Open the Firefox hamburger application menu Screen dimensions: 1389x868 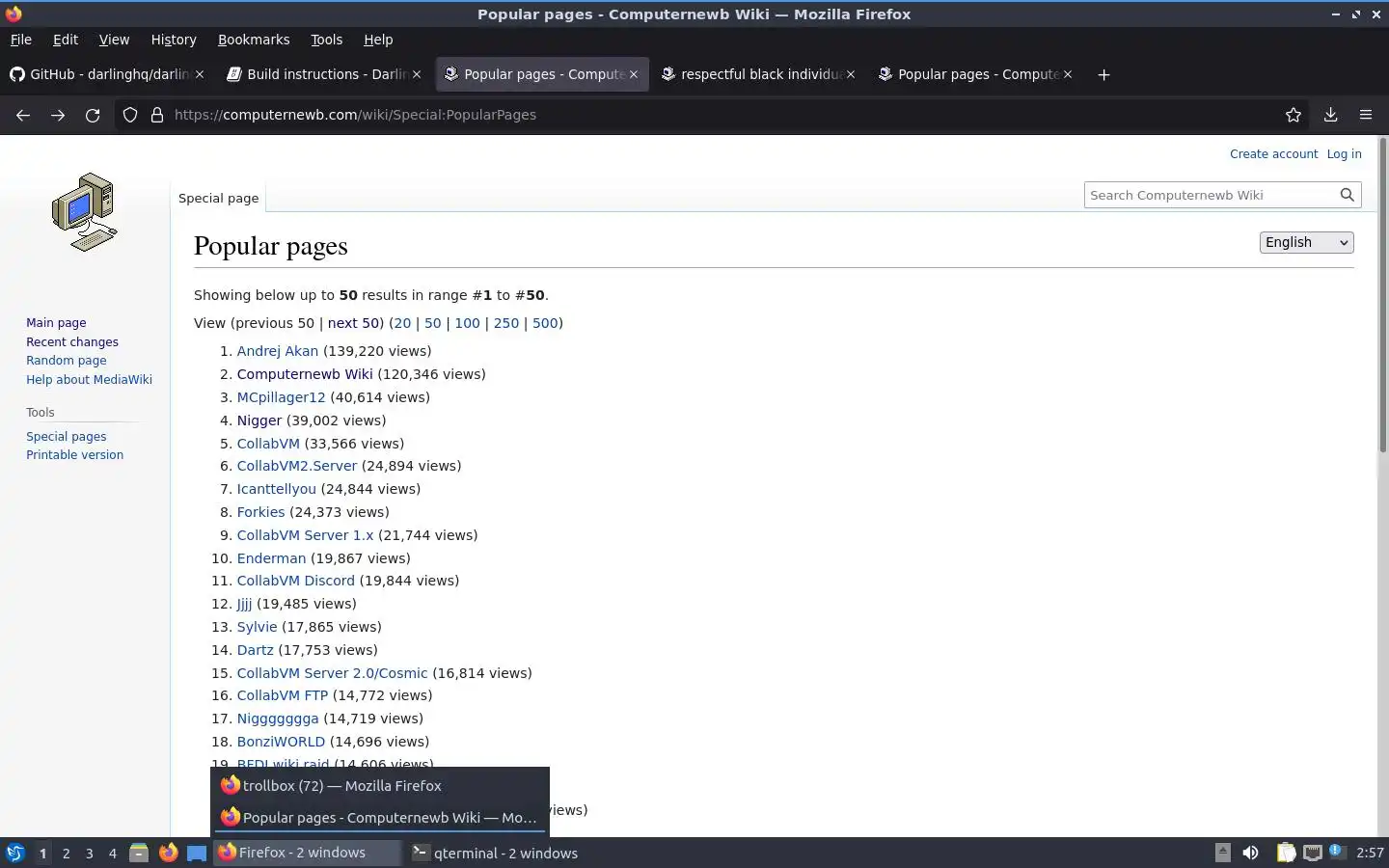[1366, 115]
